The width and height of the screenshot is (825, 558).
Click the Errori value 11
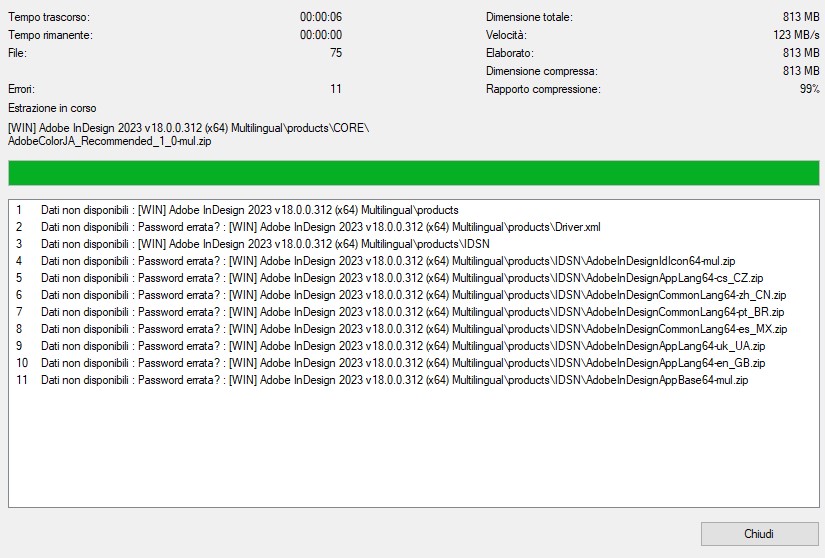click(336, 89)
